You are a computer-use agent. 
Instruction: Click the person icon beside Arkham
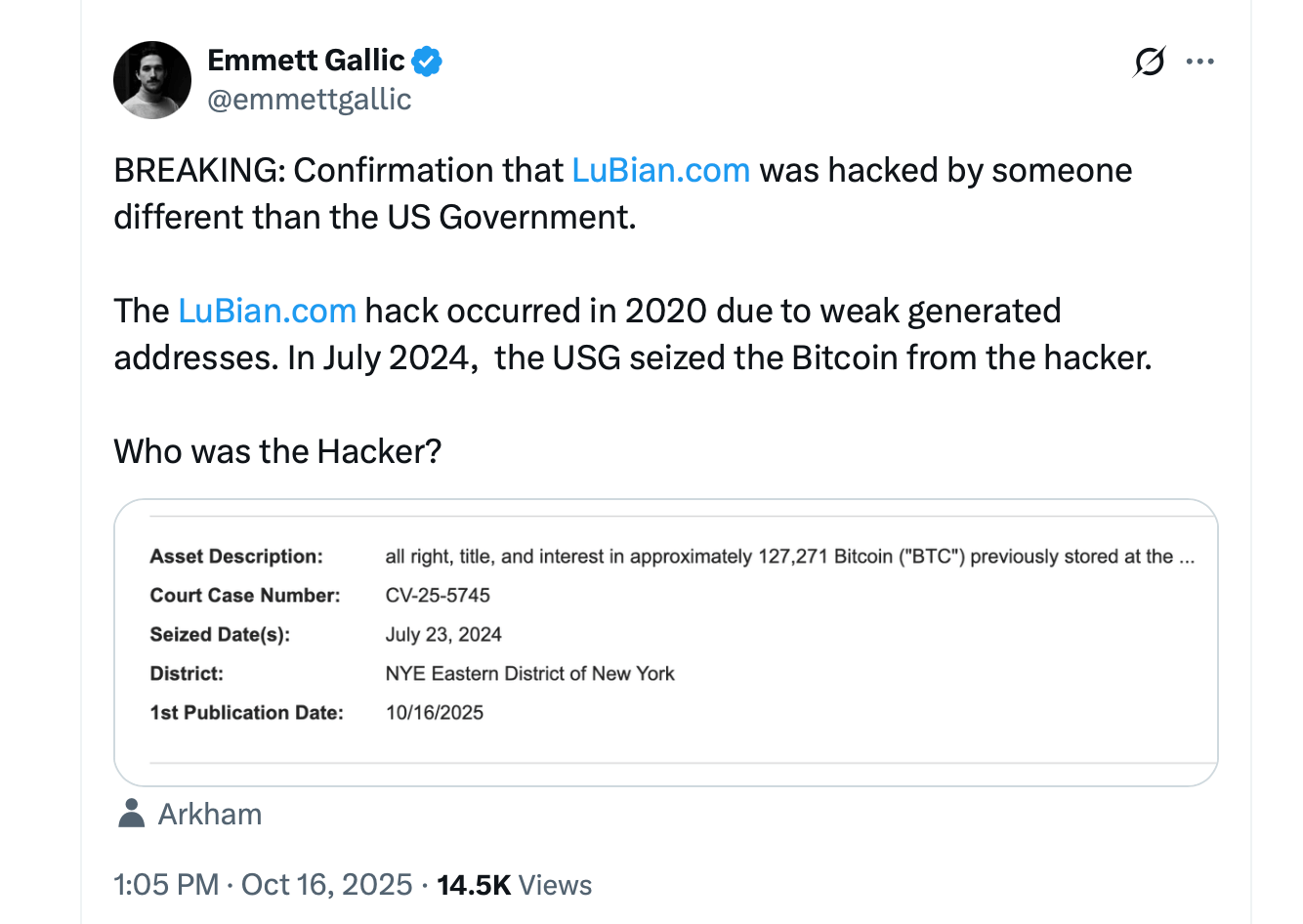pos(131,814)
